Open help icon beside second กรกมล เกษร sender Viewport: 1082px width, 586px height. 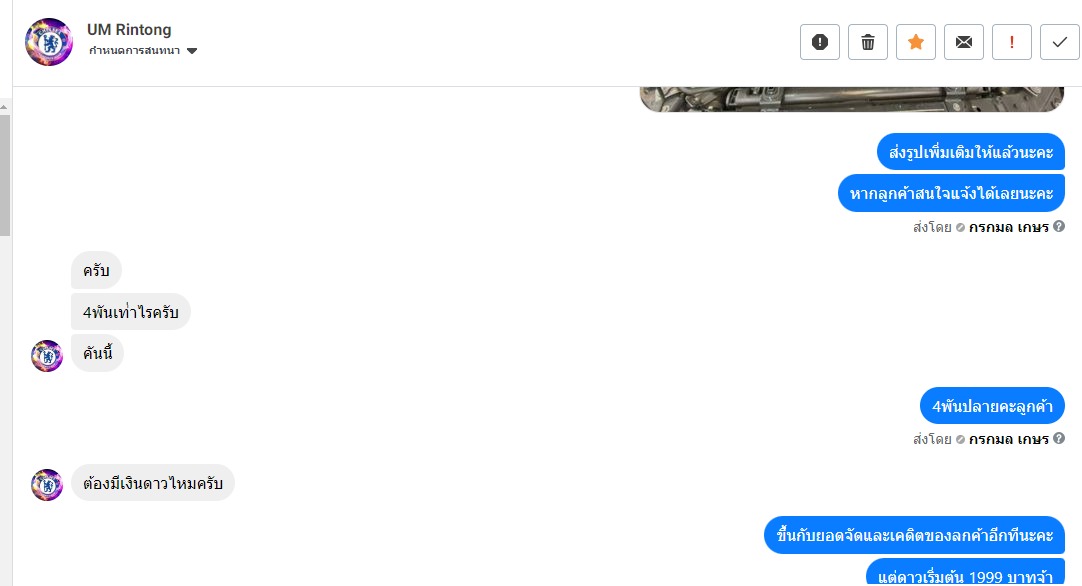1059,438
